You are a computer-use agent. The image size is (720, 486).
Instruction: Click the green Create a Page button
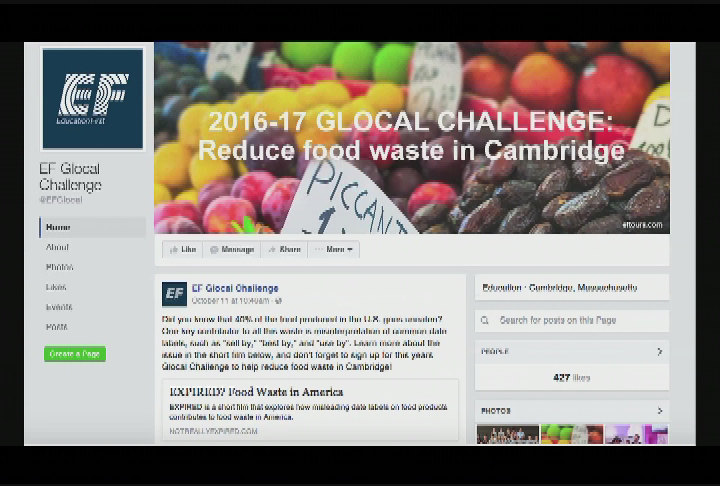pyautogui.click(x=75, y=354)
